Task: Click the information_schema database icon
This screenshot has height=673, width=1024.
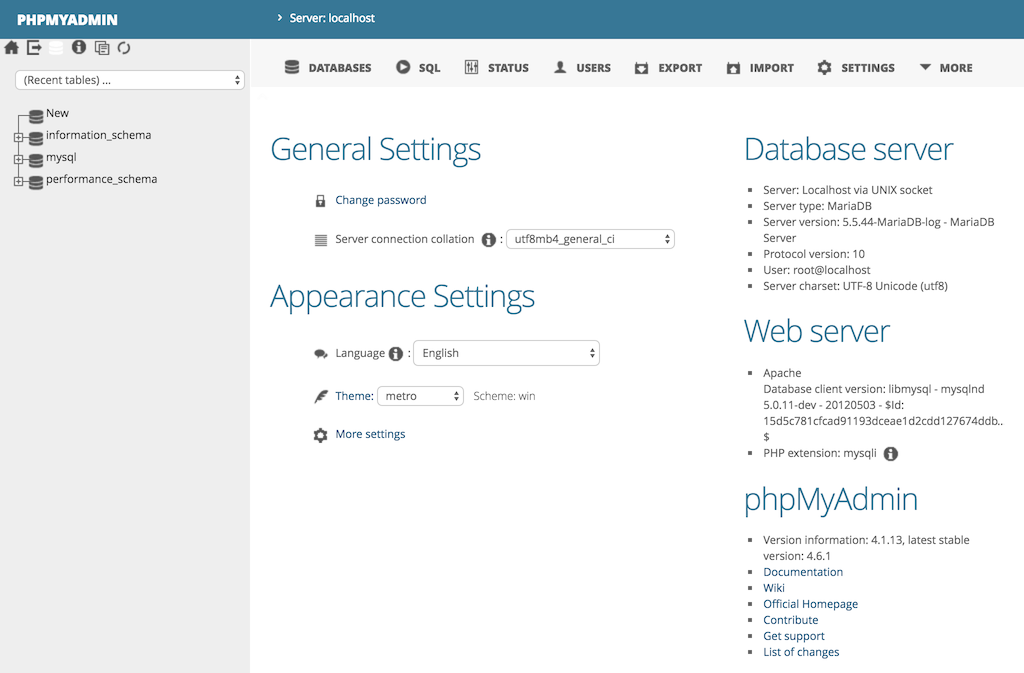Action: point(37,138)
